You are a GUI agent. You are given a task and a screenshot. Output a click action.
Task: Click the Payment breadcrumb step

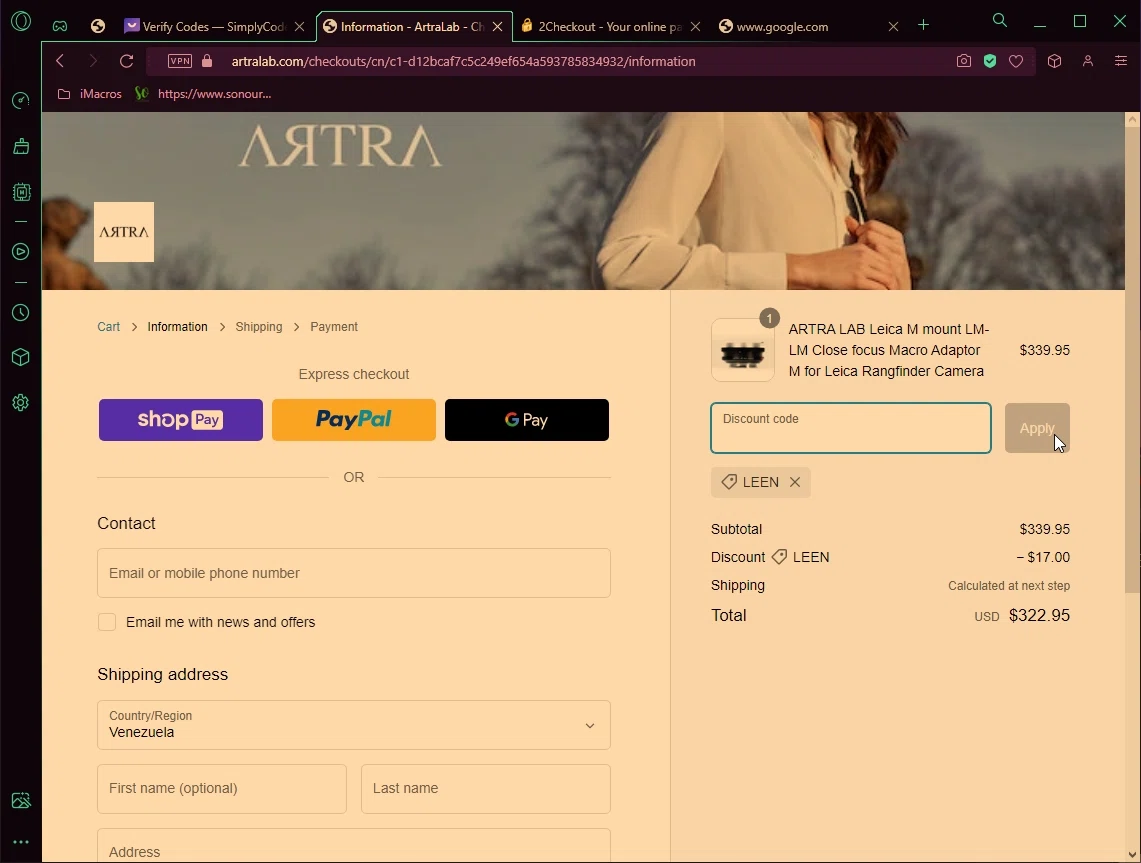click(x=334, y=327)
